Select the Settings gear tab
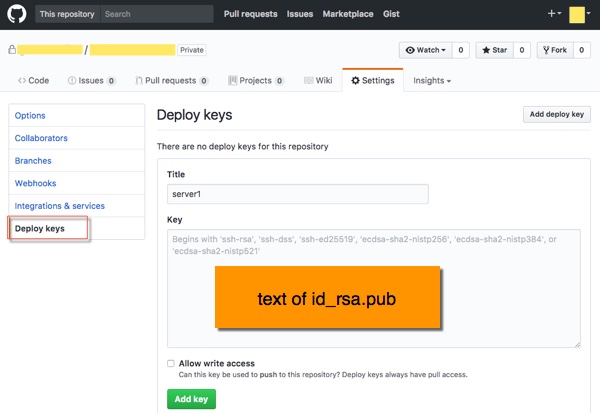This screenshot has height=413, width=600. pyautogui.click(x=373, y=80)
